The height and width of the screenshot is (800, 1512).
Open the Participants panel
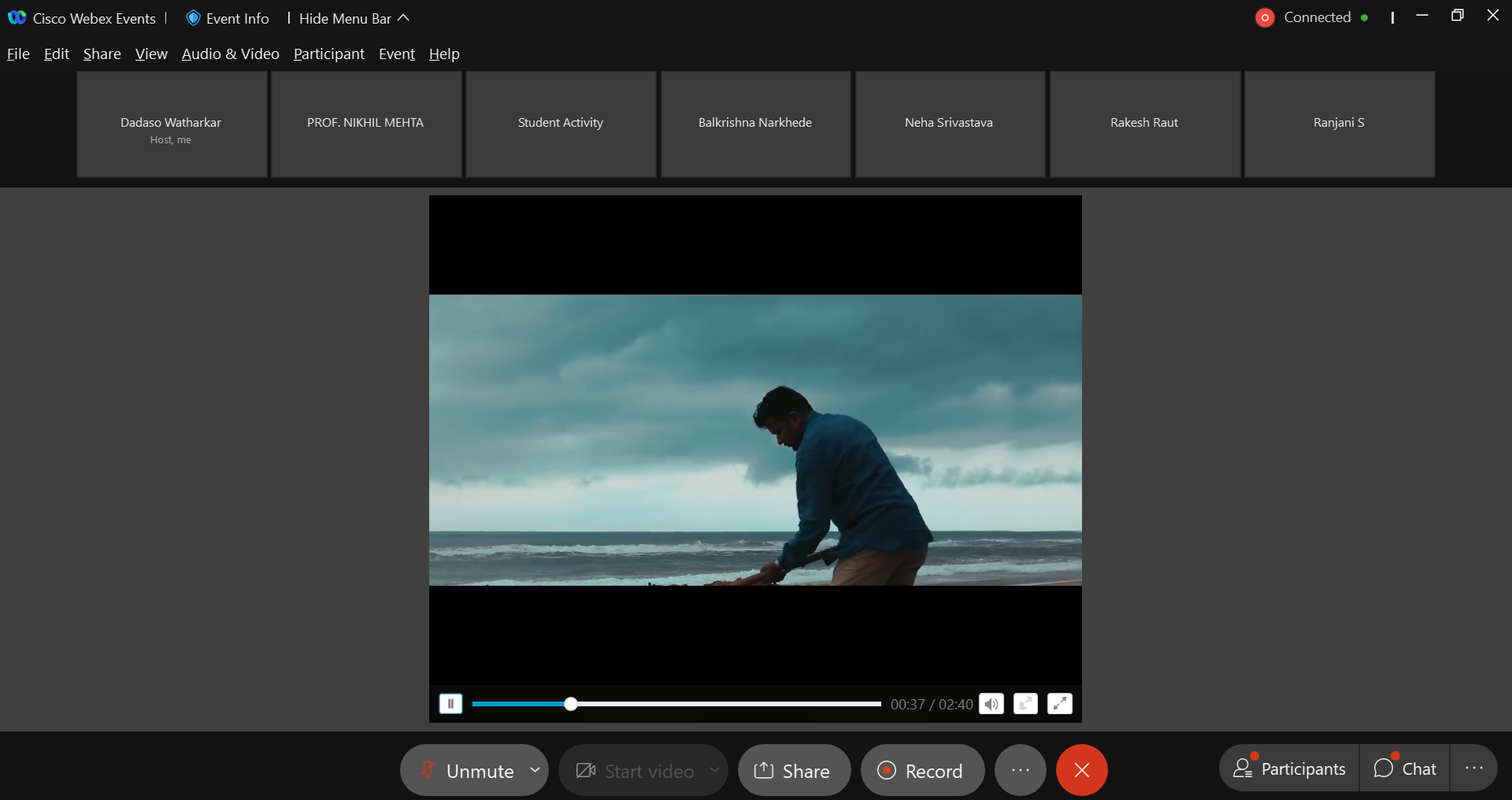point(1289,769)
